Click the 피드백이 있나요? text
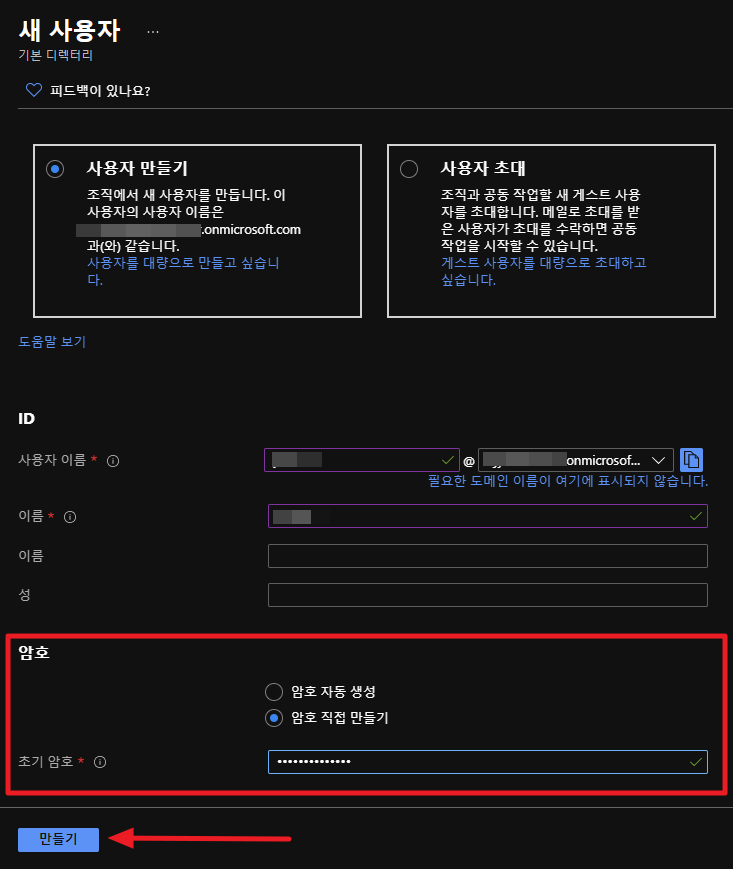This screenshot has height=869, width=733. [x=100, y=91]
